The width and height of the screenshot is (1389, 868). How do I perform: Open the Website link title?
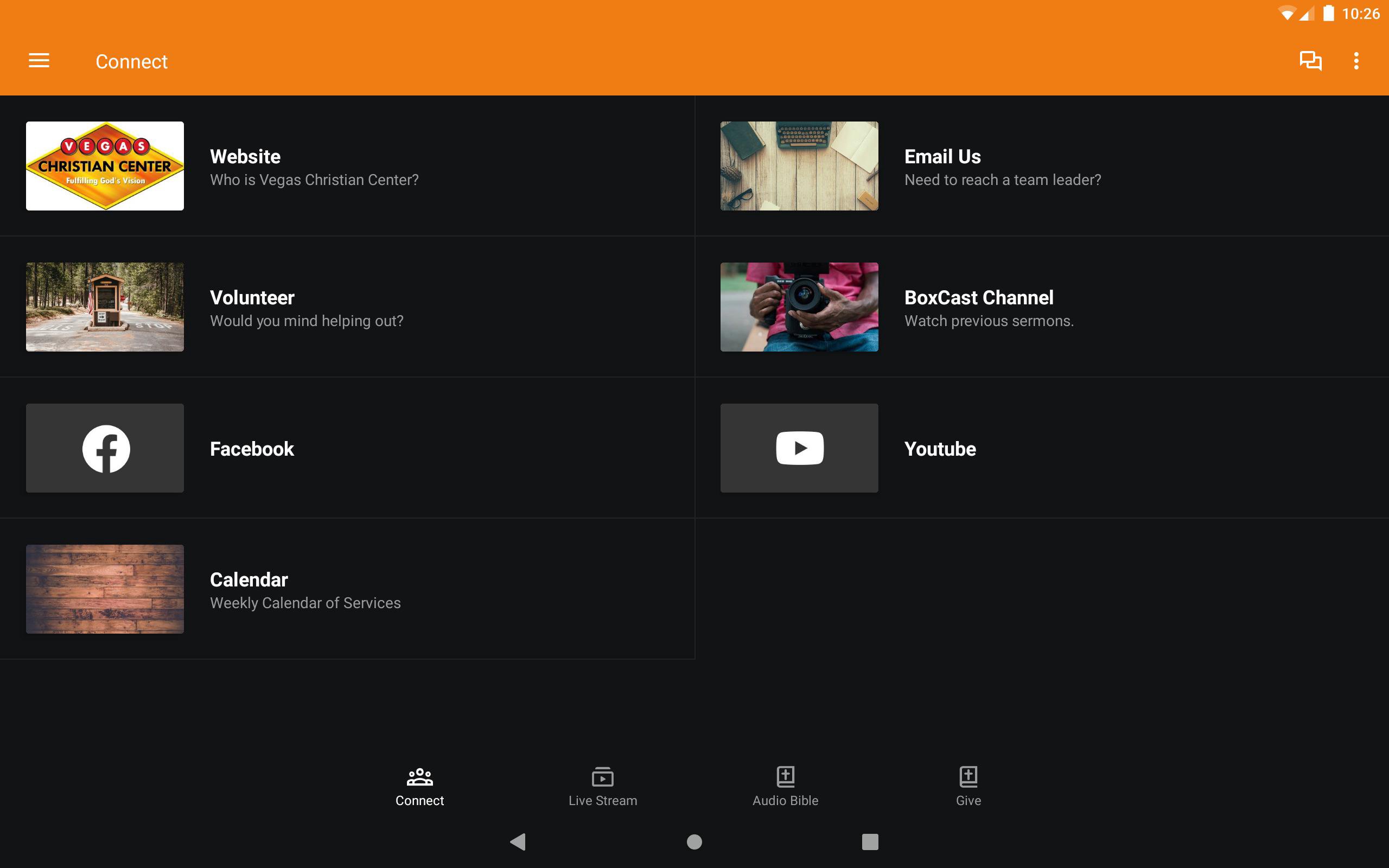click(x=245, y=157)
